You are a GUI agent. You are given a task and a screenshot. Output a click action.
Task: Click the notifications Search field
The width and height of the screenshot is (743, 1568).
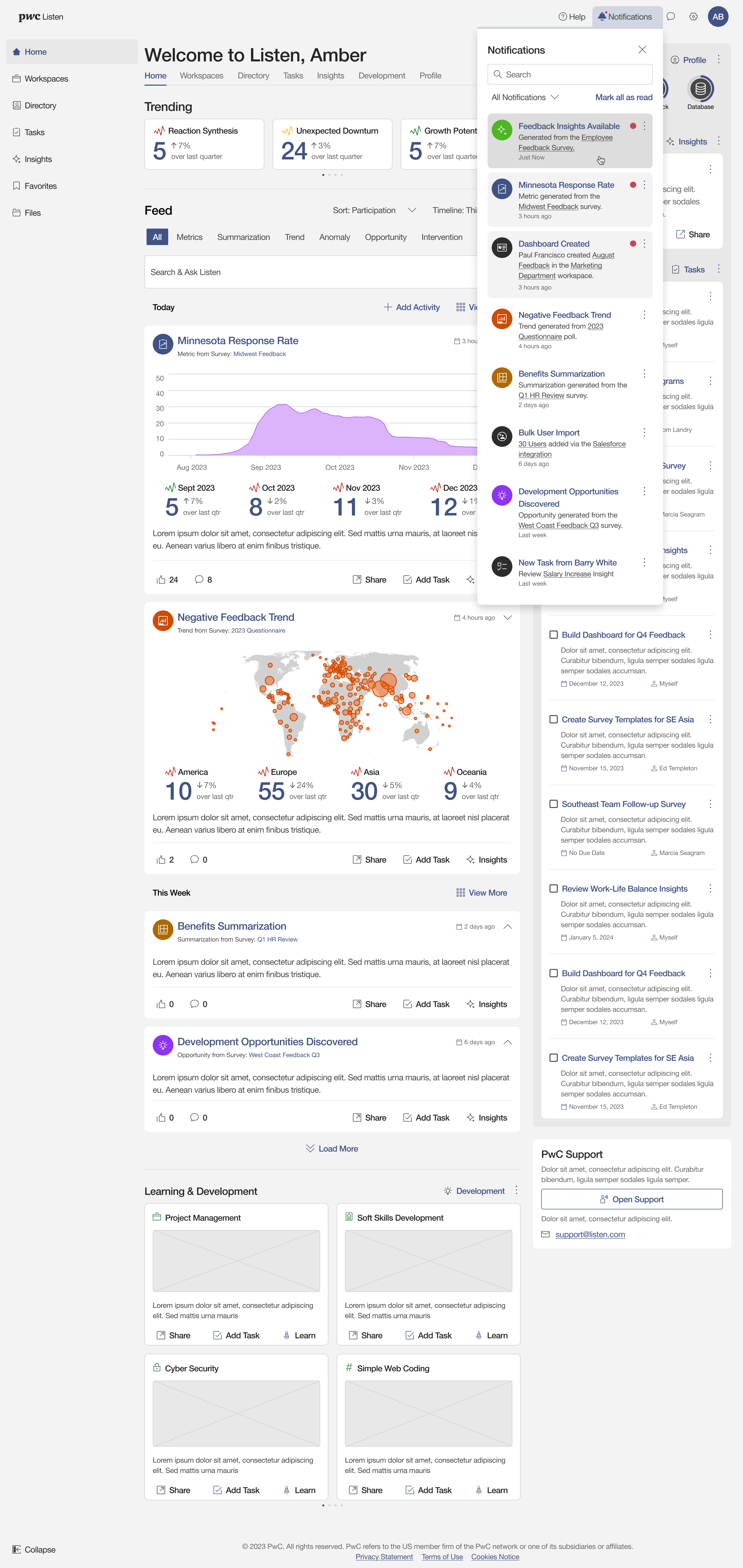570,75
